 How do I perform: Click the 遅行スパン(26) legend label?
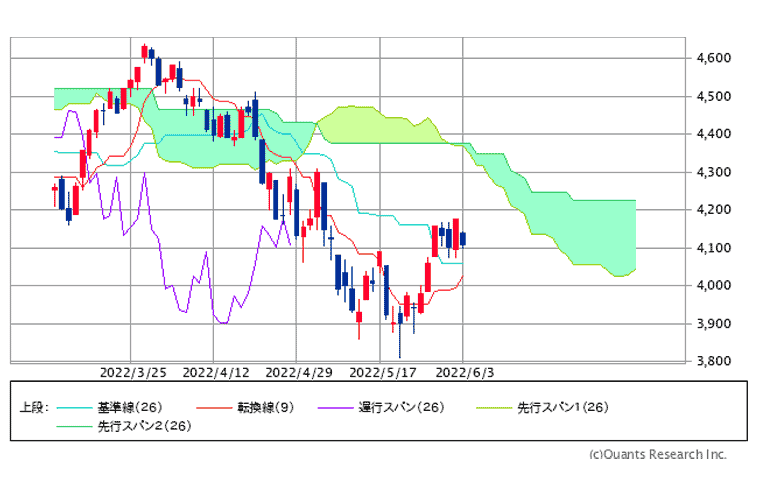[401, 407]
